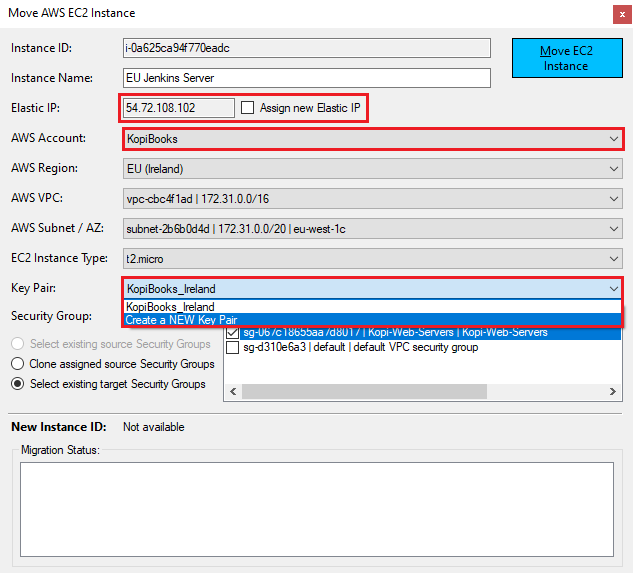Click the 'Not available' New Instance ID text

(154, 427)
